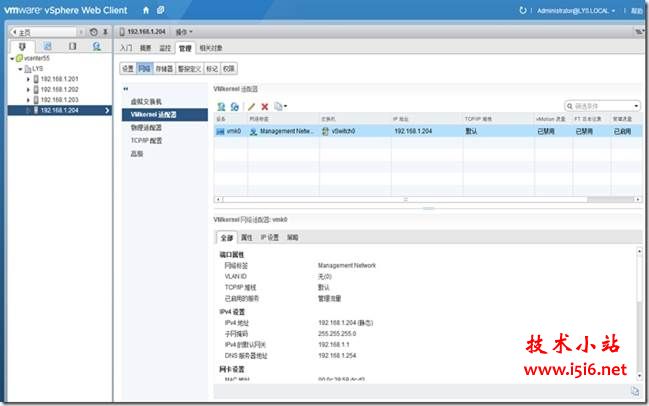Collapse the LYS datacenter node

coord(20,69)
